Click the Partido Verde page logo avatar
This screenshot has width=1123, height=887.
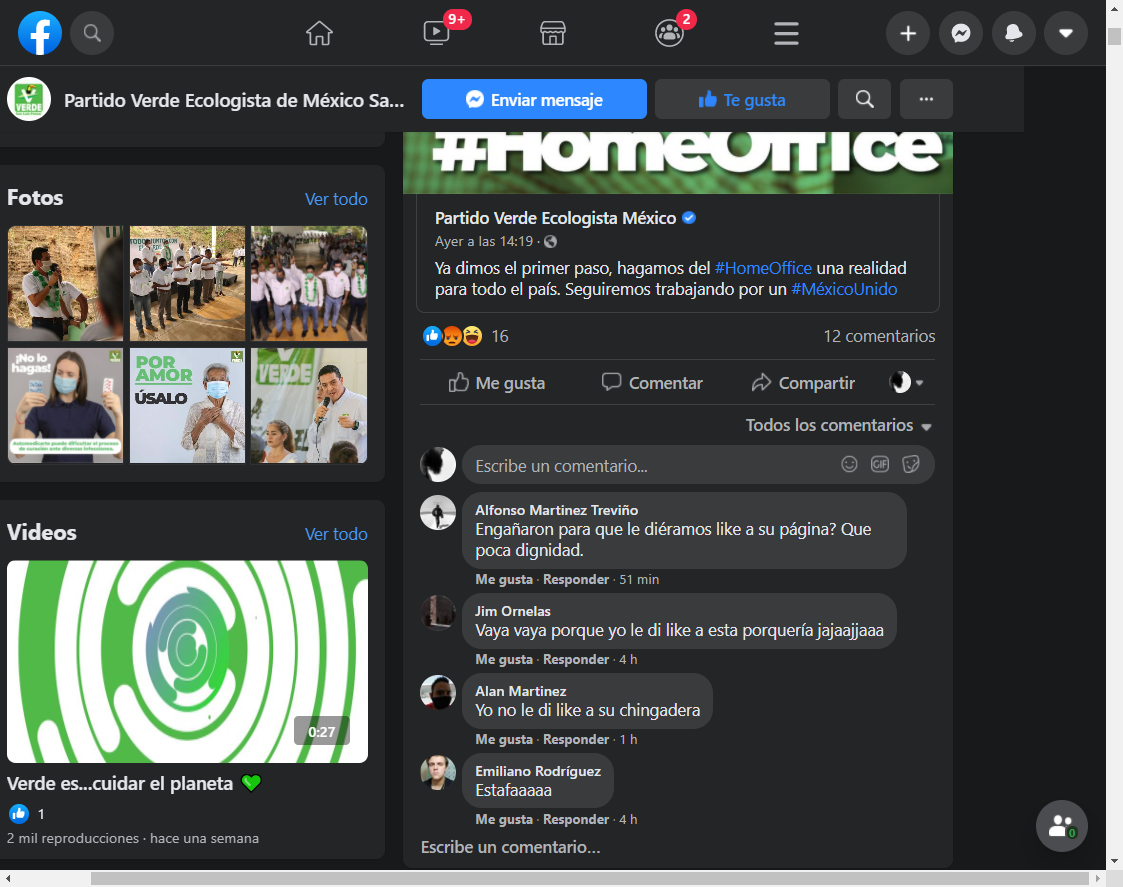tap(29, 99)
